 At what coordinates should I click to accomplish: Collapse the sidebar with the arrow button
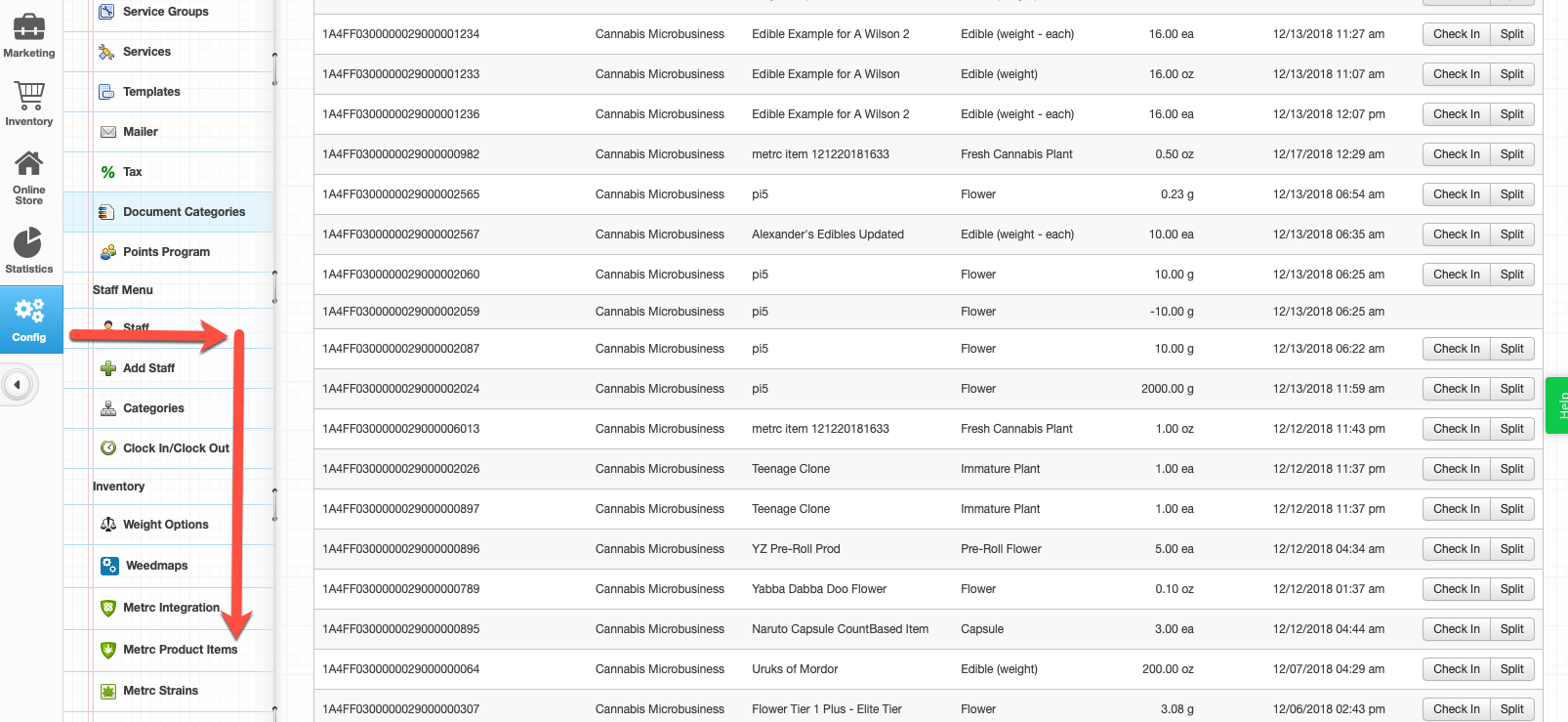(x=19, y=384)
